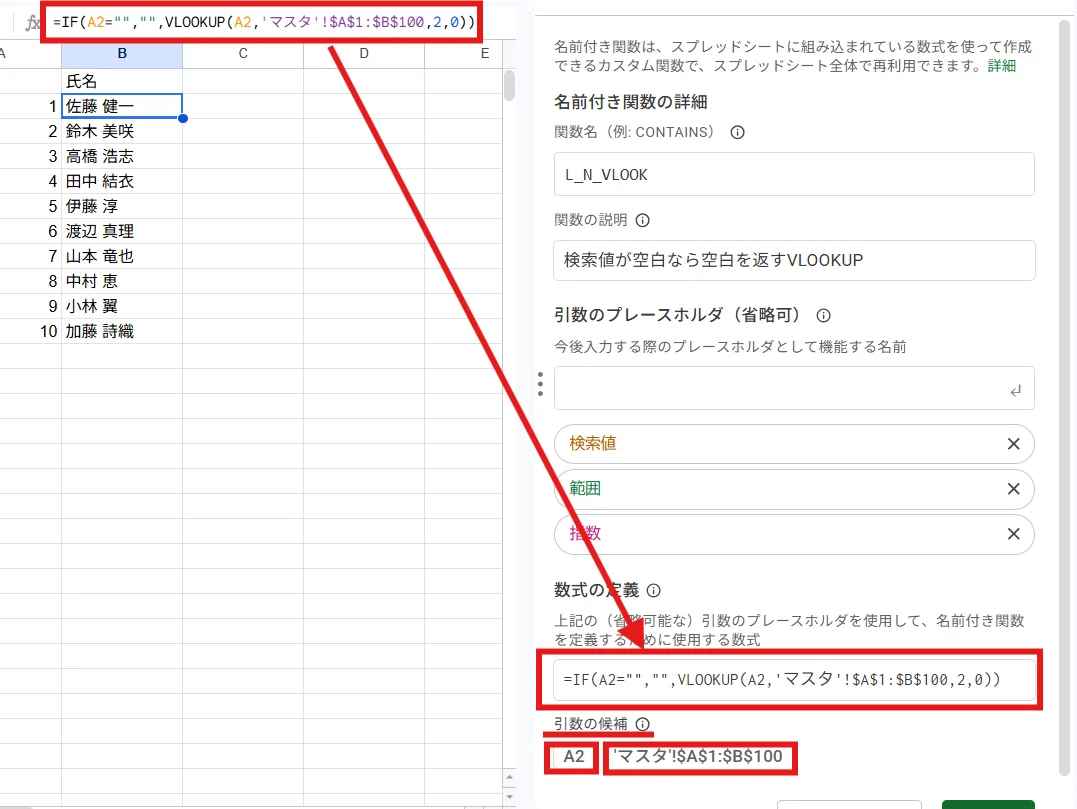The image size is (1077, 809).
Task: Select cell containing 高橋 浩志
Action: pos(122,157)
